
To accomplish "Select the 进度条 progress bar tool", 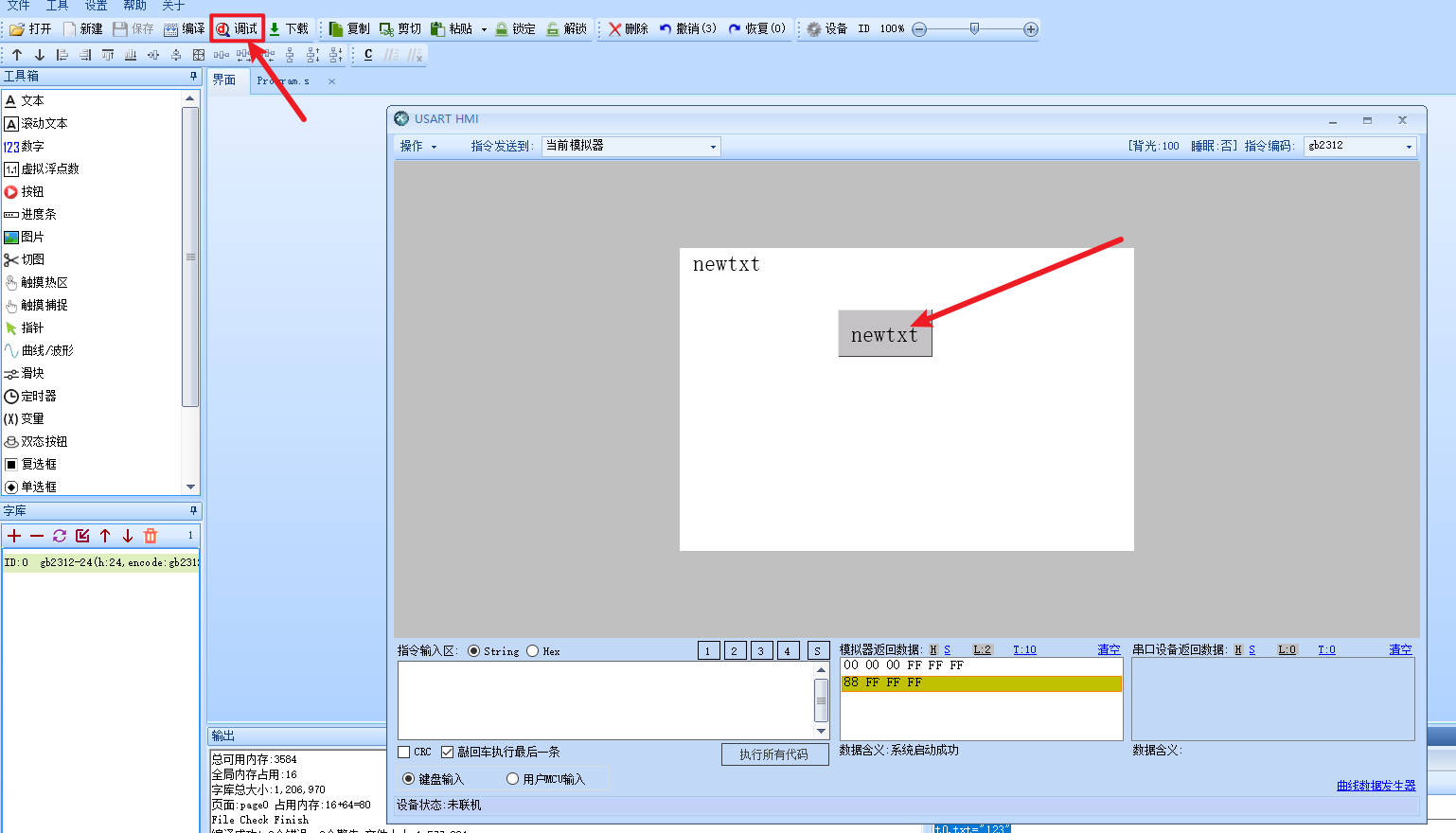I will [30, 214].
